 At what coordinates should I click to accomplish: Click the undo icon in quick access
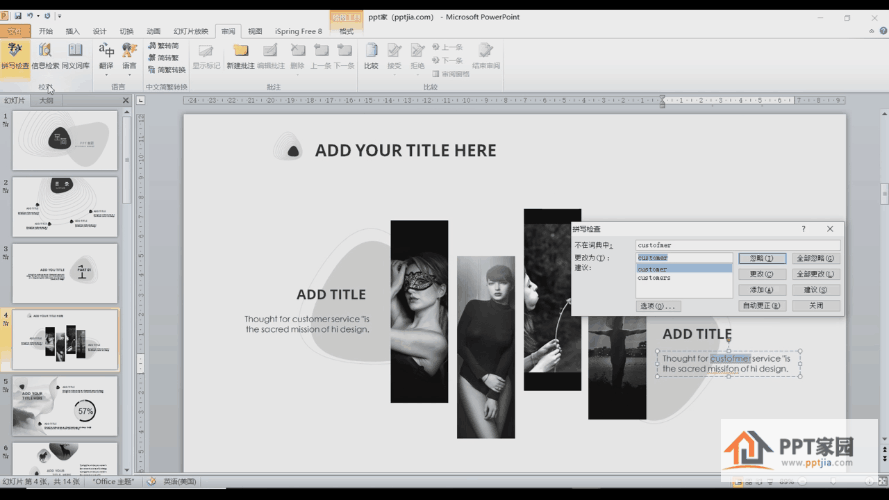tap(29, 16)
